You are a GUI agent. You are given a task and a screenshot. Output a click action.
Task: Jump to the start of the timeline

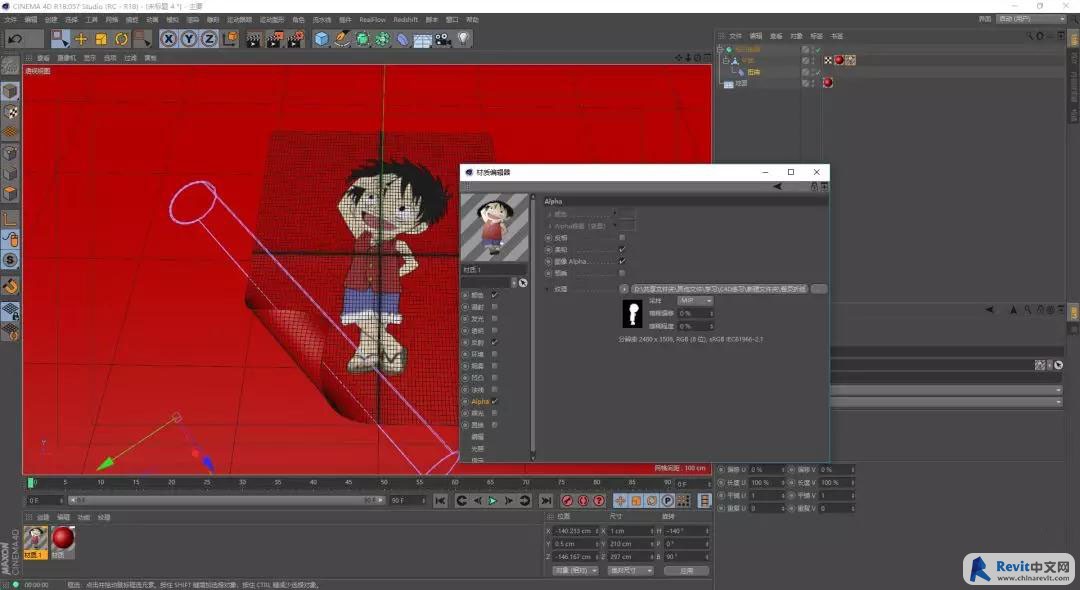[440, 501]
